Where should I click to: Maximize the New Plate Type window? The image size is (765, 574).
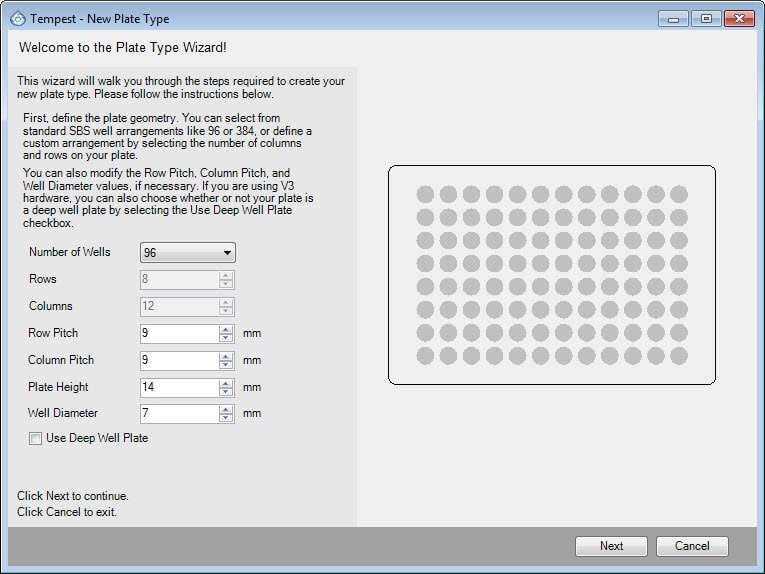[706, 18]
